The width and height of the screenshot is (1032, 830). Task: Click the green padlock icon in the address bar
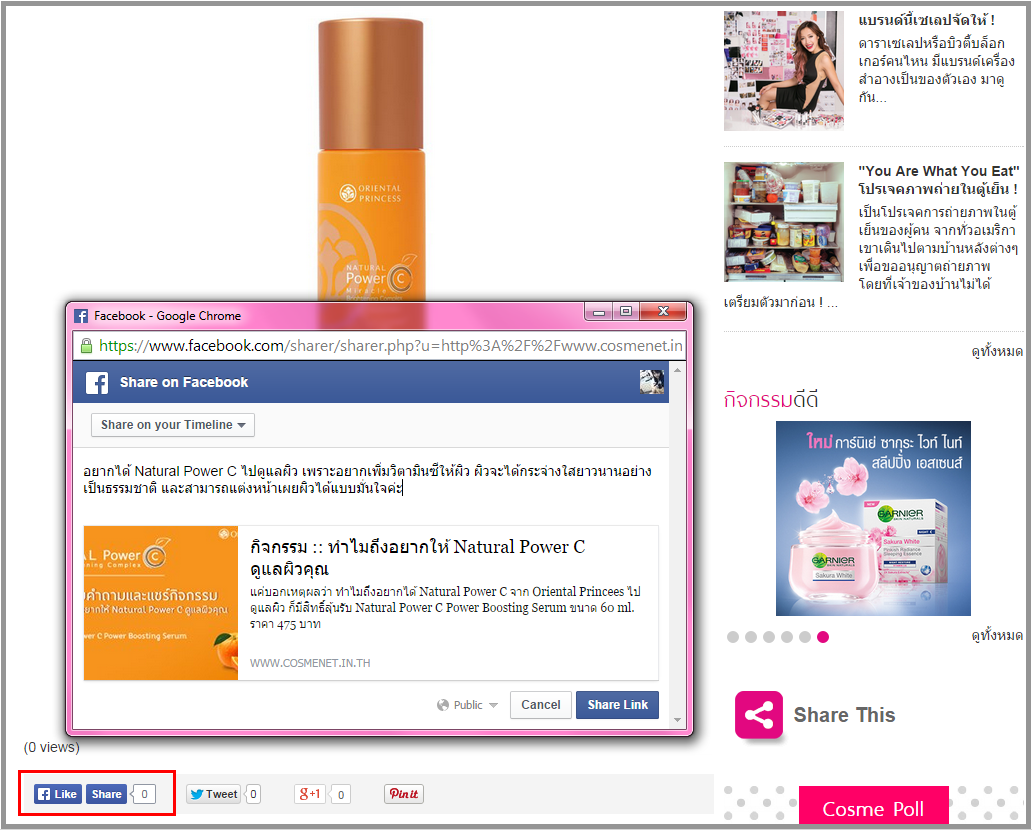click(86, 346)
